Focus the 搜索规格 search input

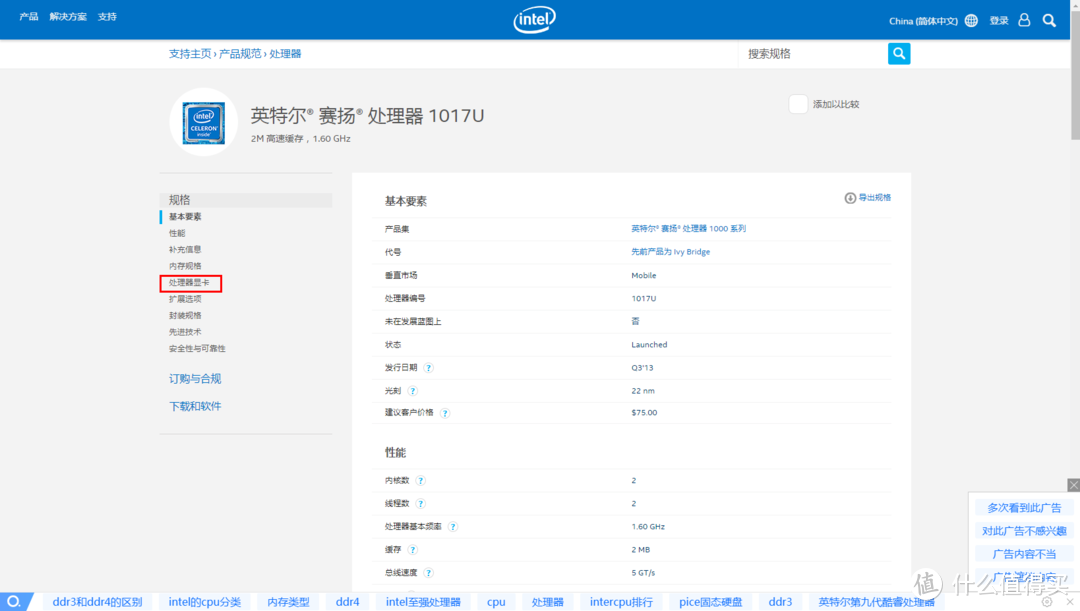(813, 54)
